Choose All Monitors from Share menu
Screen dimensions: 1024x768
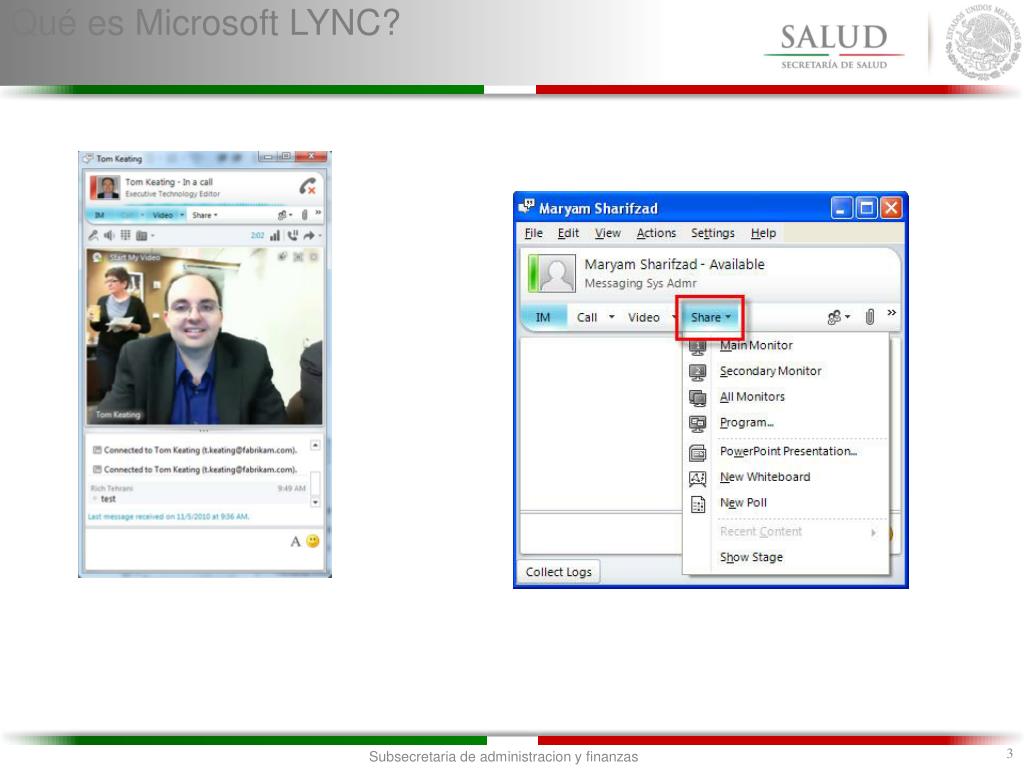[786, 397]
